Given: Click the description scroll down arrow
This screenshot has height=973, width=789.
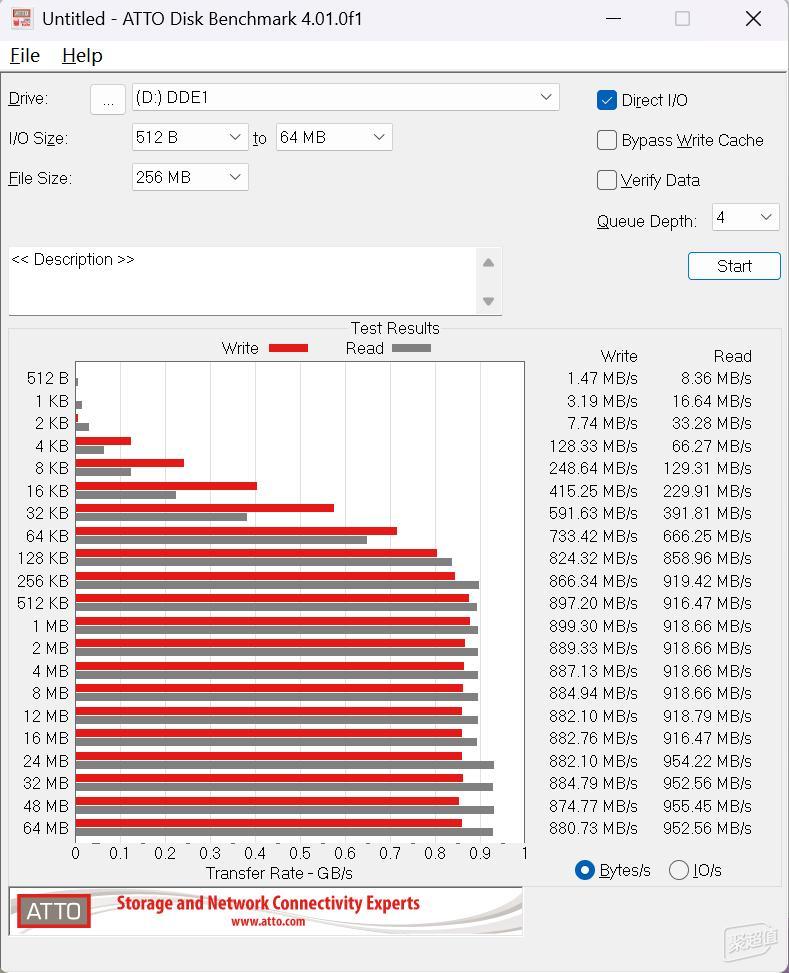Looking at the screenshot, I should 489,301.
